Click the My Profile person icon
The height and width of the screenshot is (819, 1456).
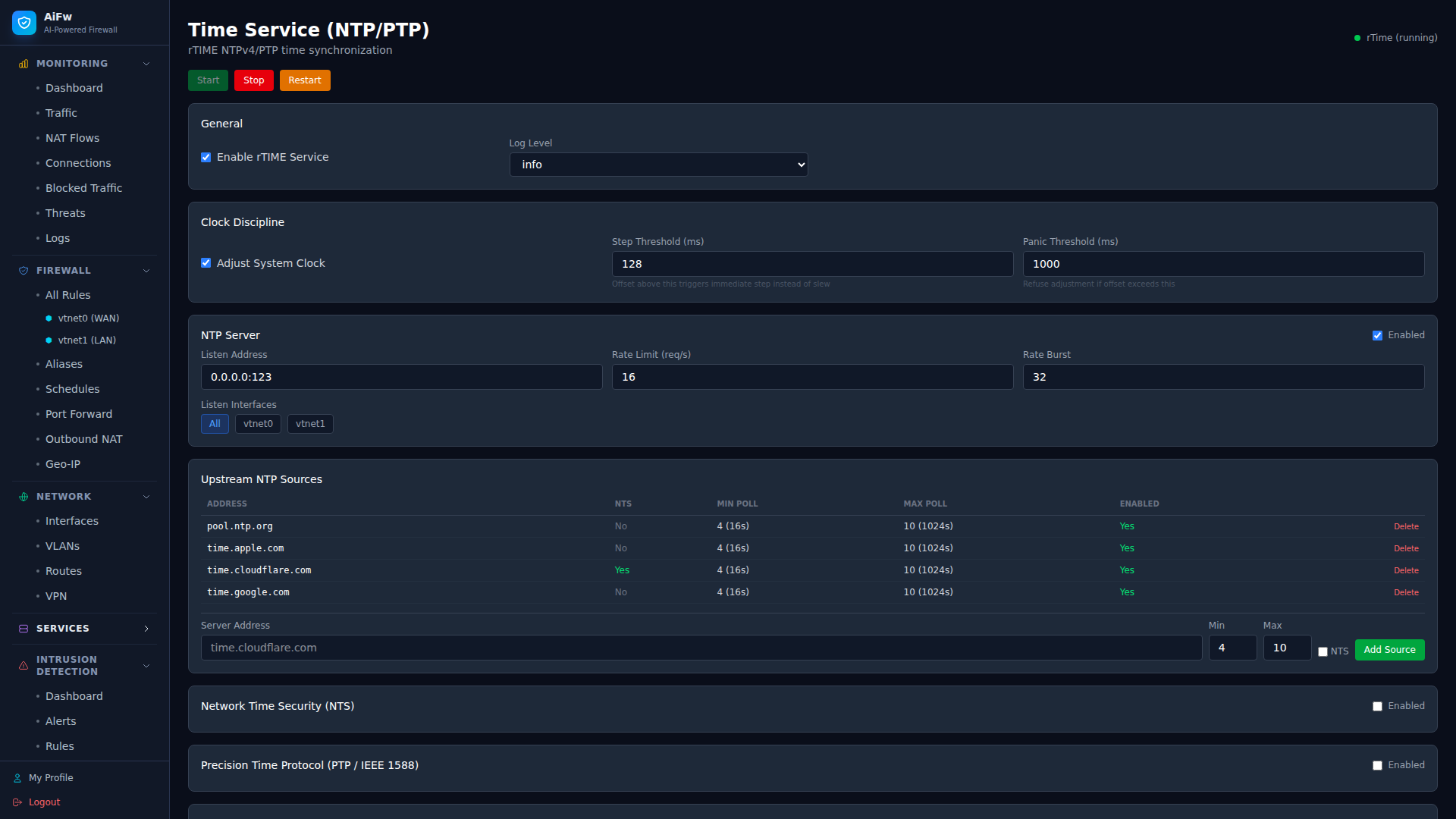tap(17, 778)
